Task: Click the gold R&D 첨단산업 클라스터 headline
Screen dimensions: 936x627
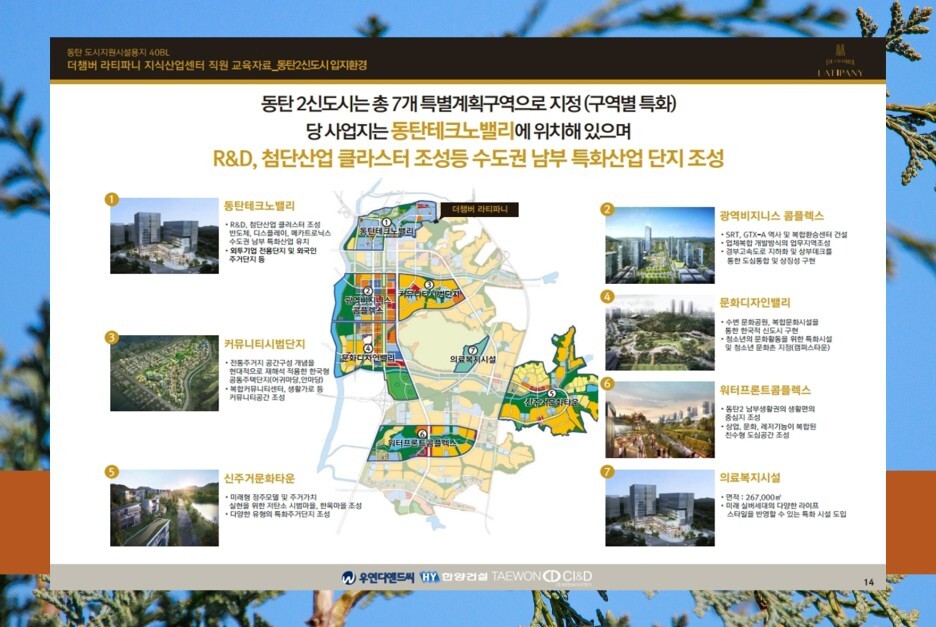Action: pos(468,158)
